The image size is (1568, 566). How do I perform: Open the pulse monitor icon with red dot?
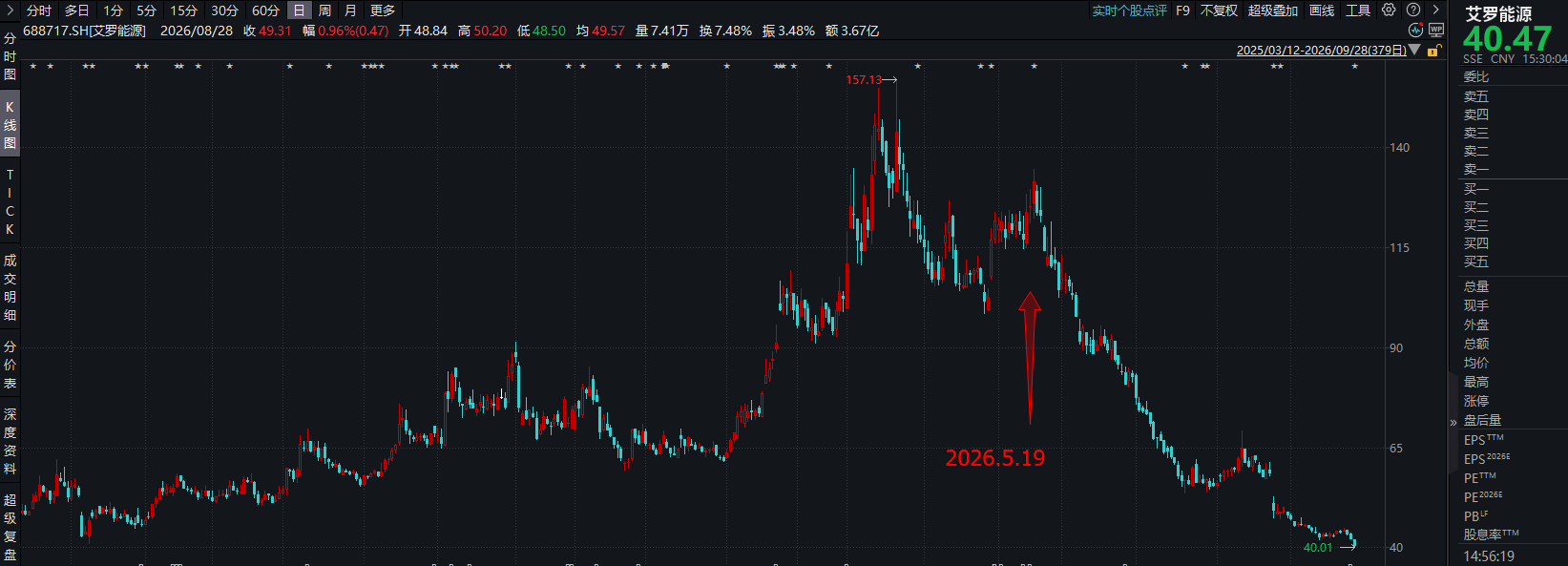click(x=1416, y=30)
